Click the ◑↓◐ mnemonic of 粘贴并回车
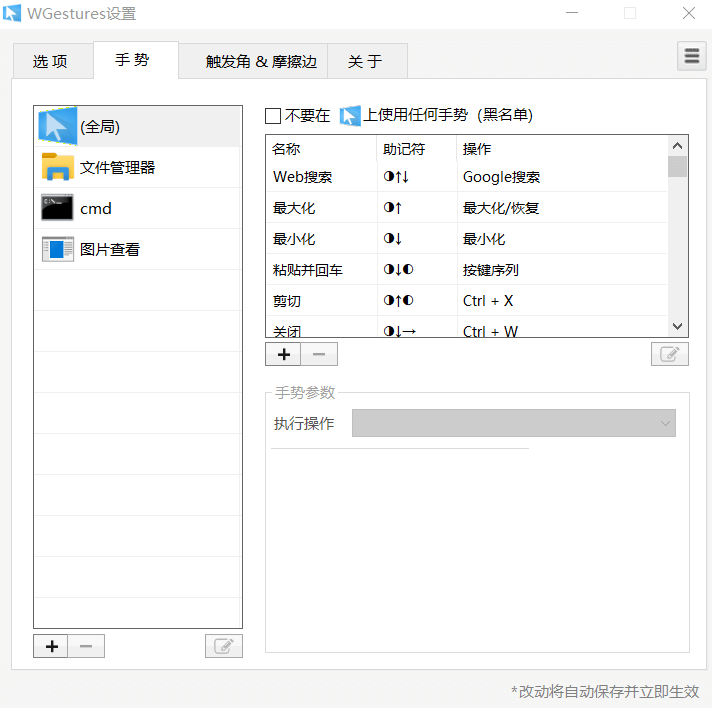Viewport: 712px width, 708px height. [x=398, y=270]
